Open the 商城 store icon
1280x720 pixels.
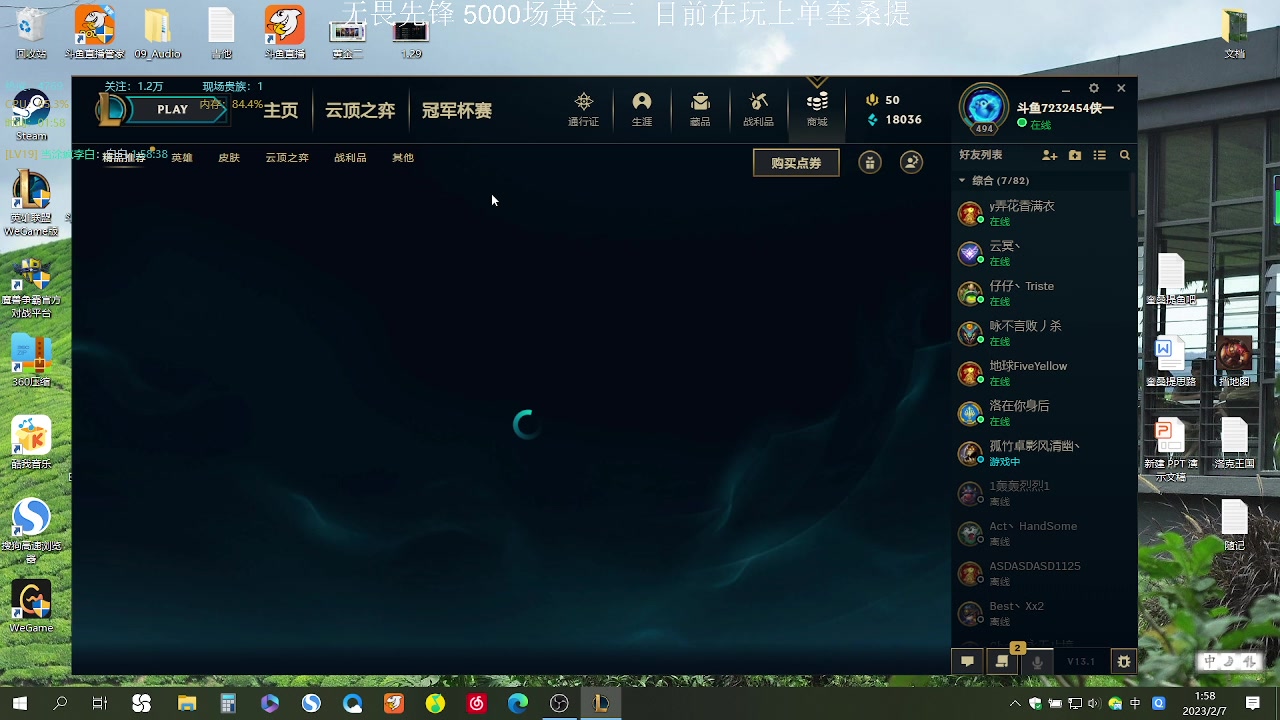point(817,109)
